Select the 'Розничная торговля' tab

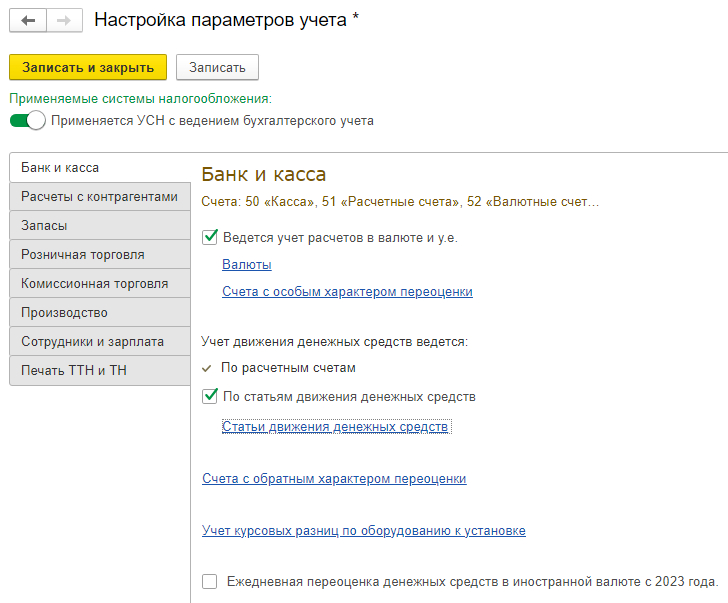point(100,254)
